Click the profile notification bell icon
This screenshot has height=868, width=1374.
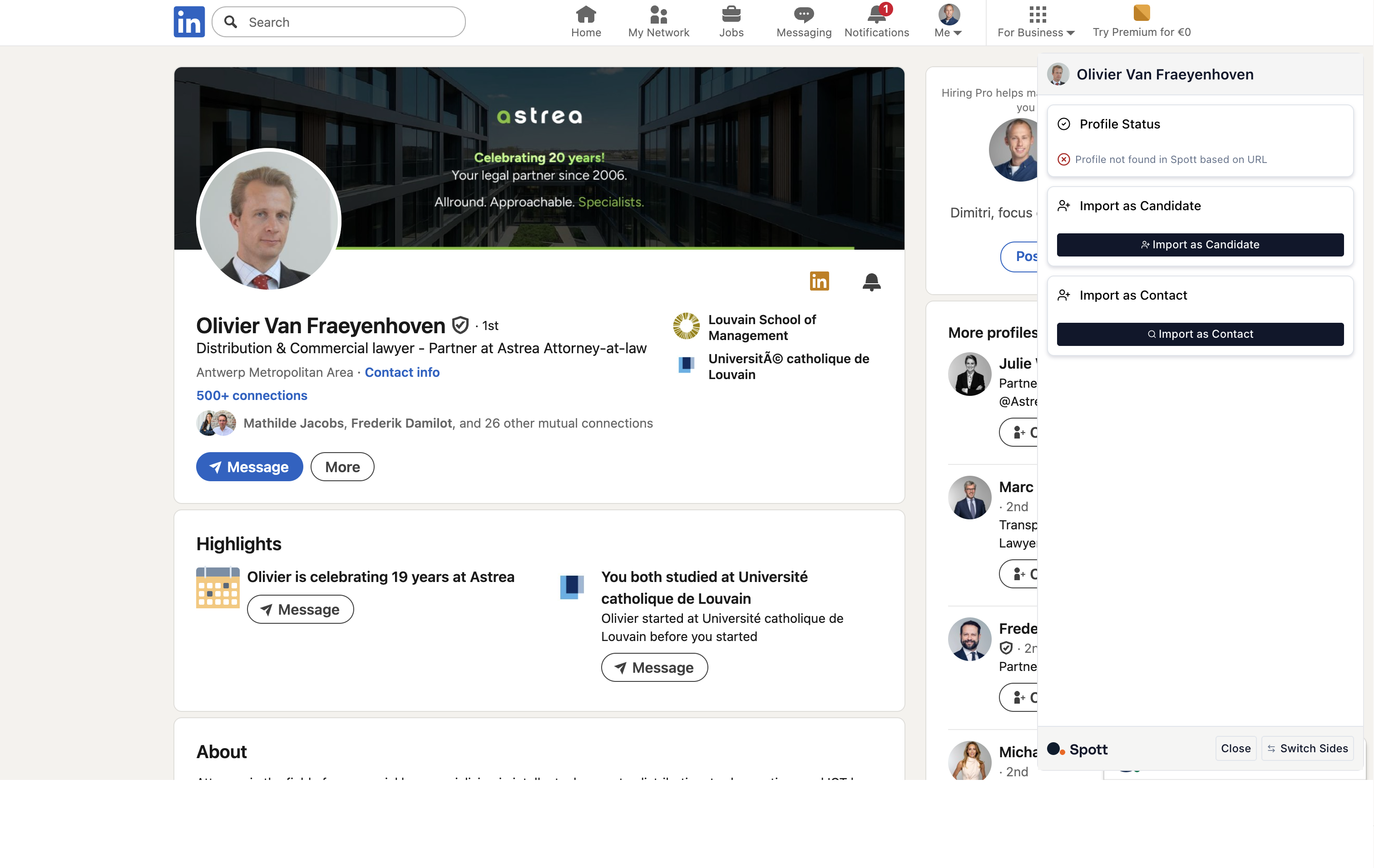871,282
